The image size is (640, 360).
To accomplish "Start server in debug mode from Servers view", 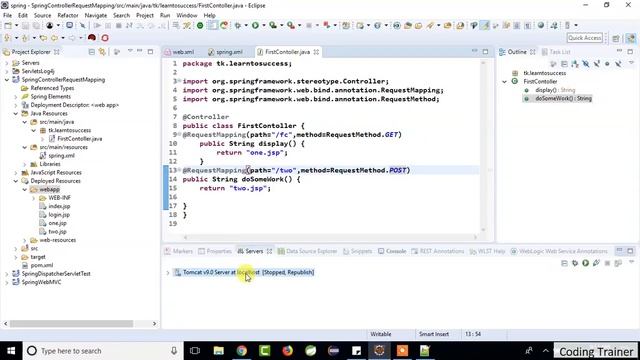I will pyautogui.click(x=575, y=263).
